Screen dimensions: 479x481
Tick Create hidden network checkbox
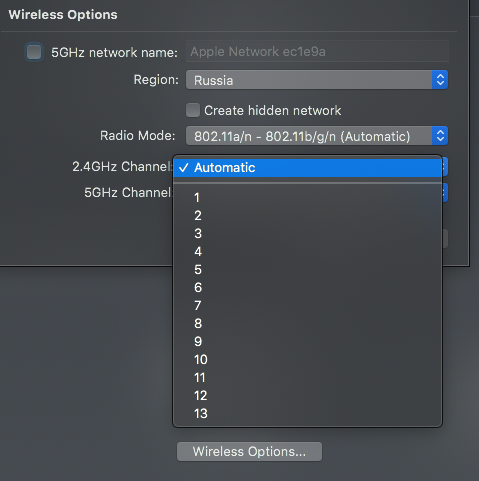(193, 110)
